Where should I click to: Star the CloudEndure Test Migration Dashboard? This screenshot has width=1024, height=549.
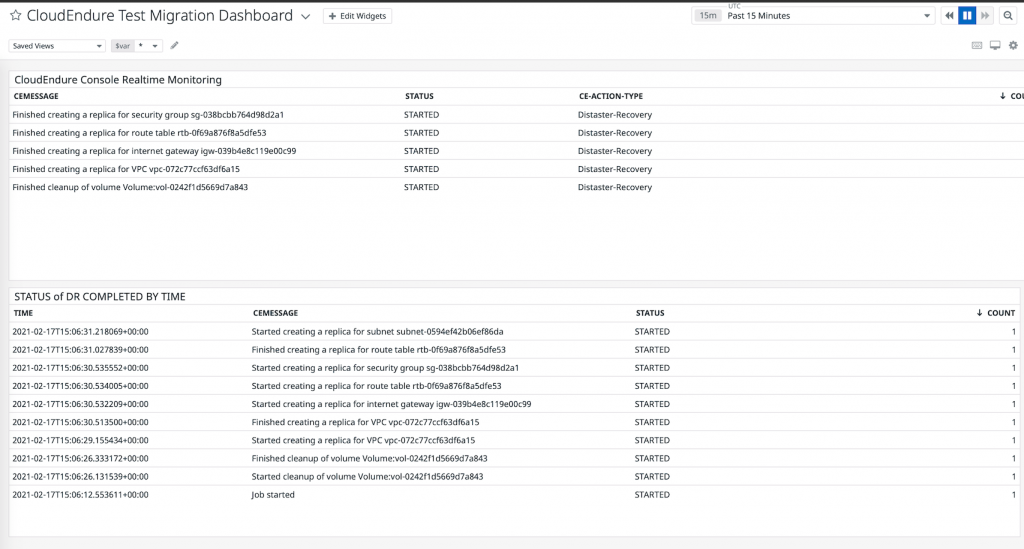coord(16,16)
